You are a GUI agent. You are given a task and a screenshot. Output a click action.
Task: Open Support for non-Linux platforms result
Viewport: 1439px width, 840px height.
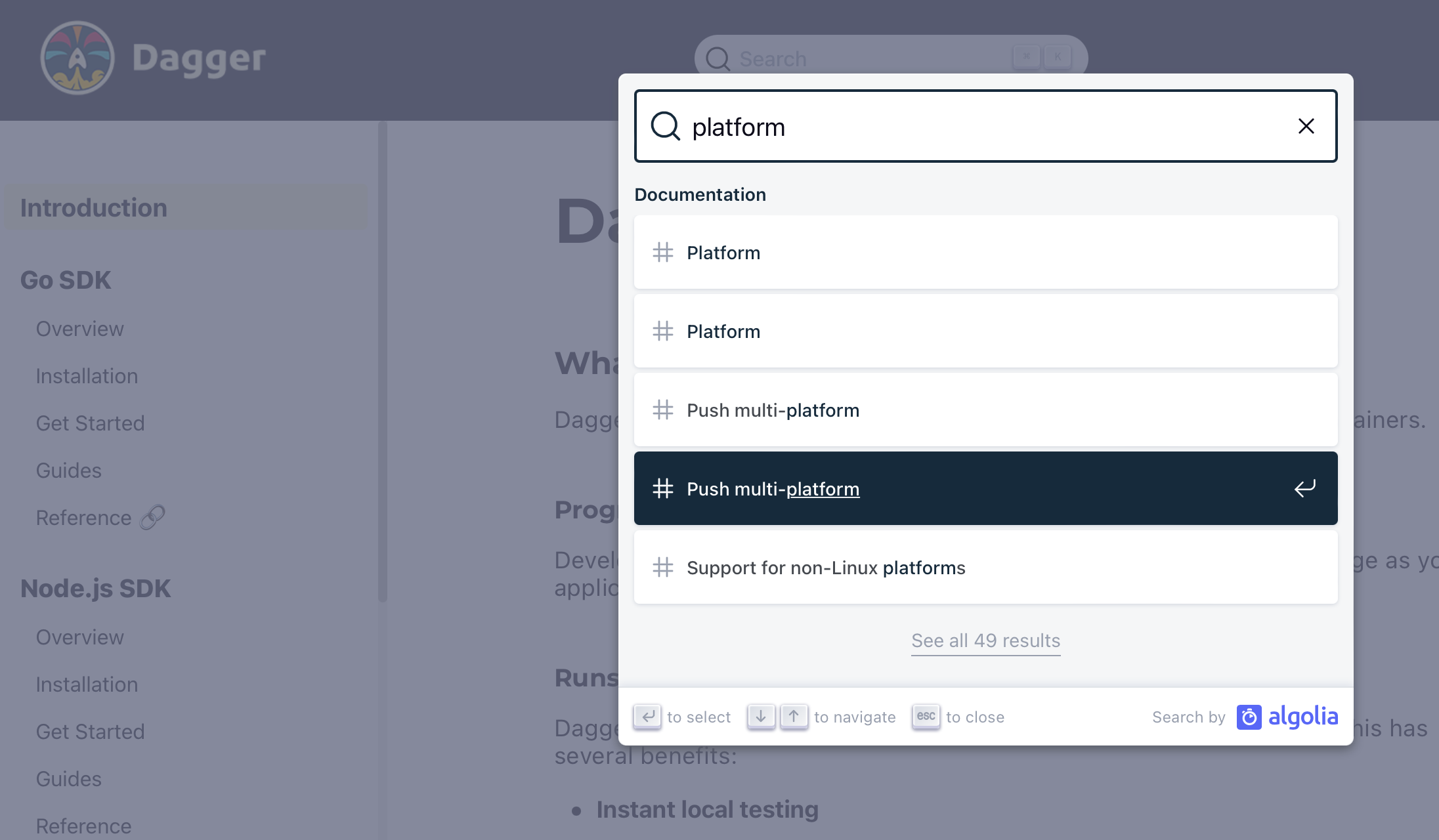(x=825, y=567)
